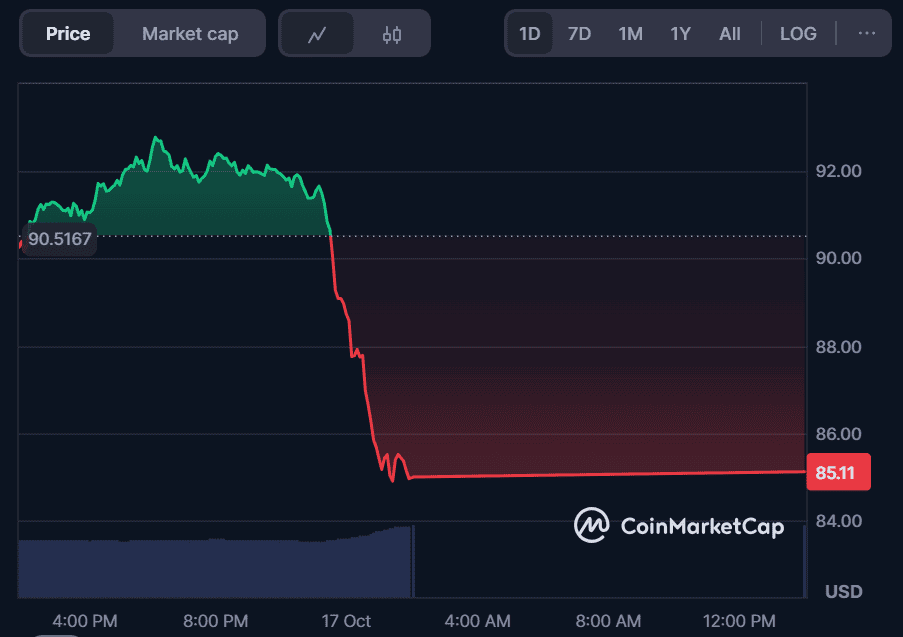Viewport: 903px width, 637px height.
Task: Open the three-dot more options menu
Action: coord(867,34)
